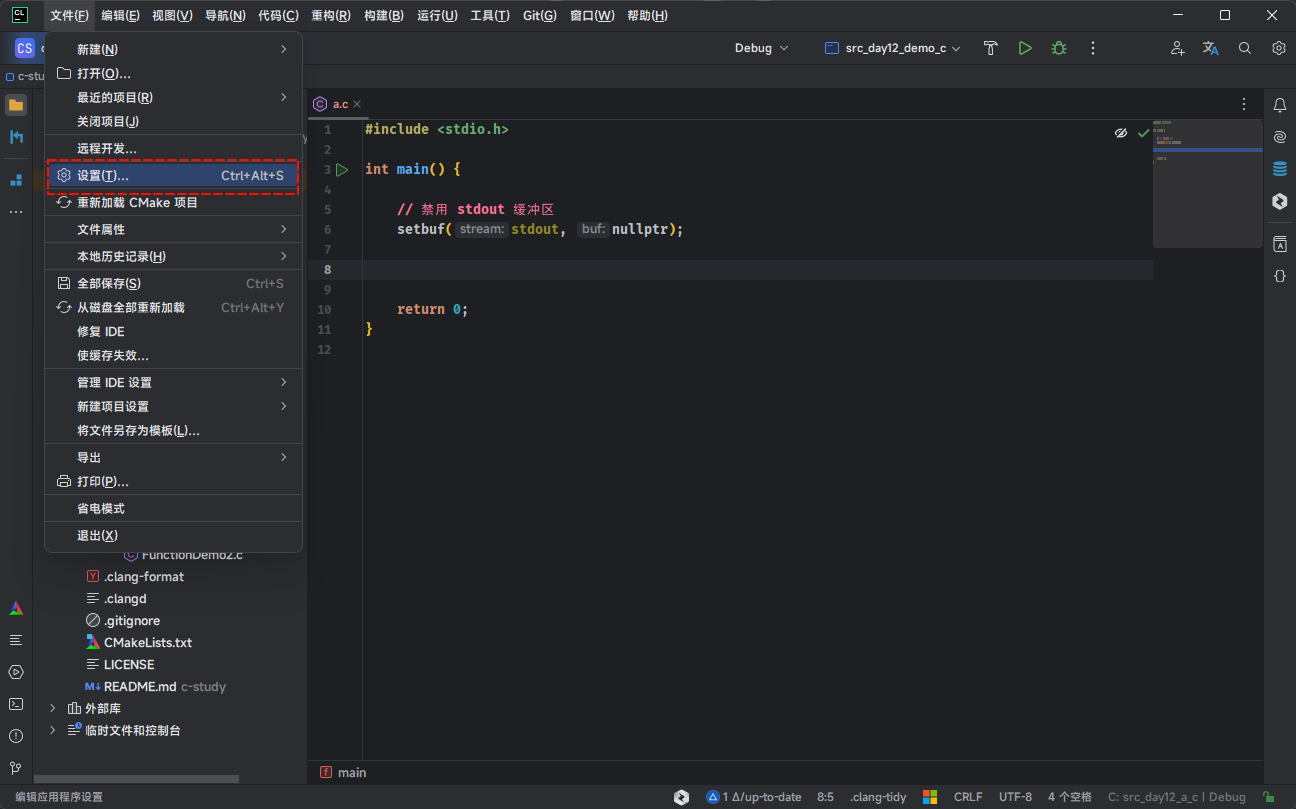The height and width of the screenshot is (809, 1296).
Task: Select 设置(T)... from the File menu
Action: coord(103,175)
